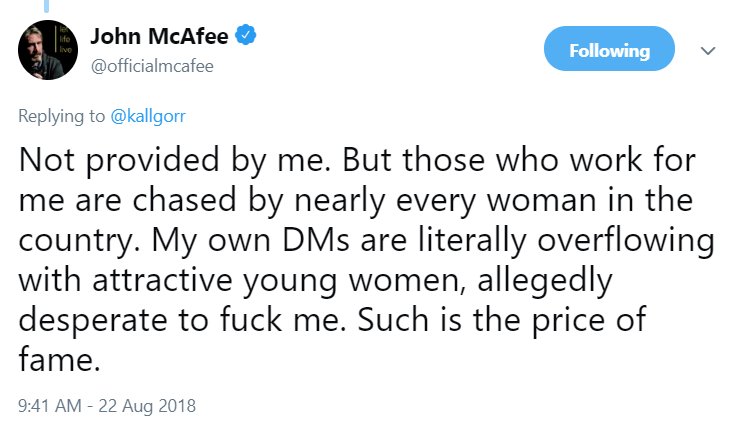Open the @kallgorr profile link
The width and height of the screenshot is (748, 429).
pos(146,115)
